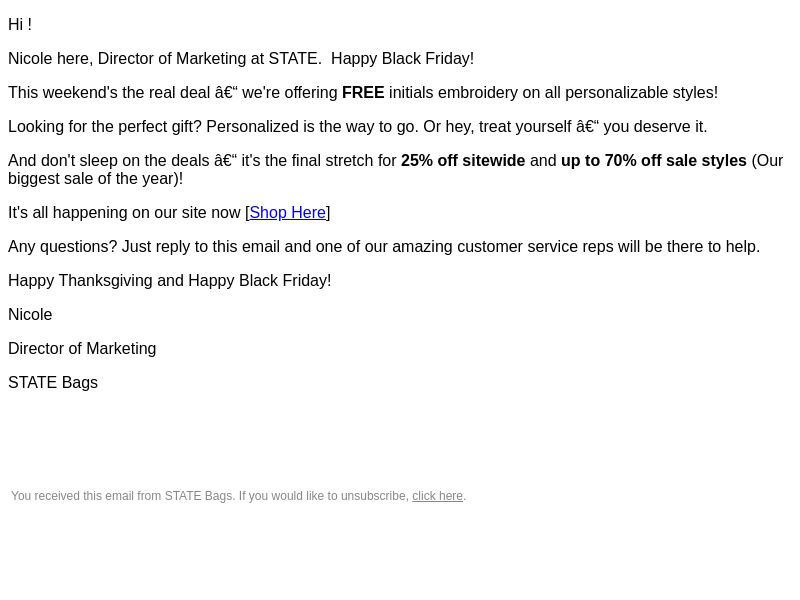Image resolution: width=800 pixels, height=600 pixels.
Task: Click the 'up to 70% off sale styles' text
Action: pos(654,160)
